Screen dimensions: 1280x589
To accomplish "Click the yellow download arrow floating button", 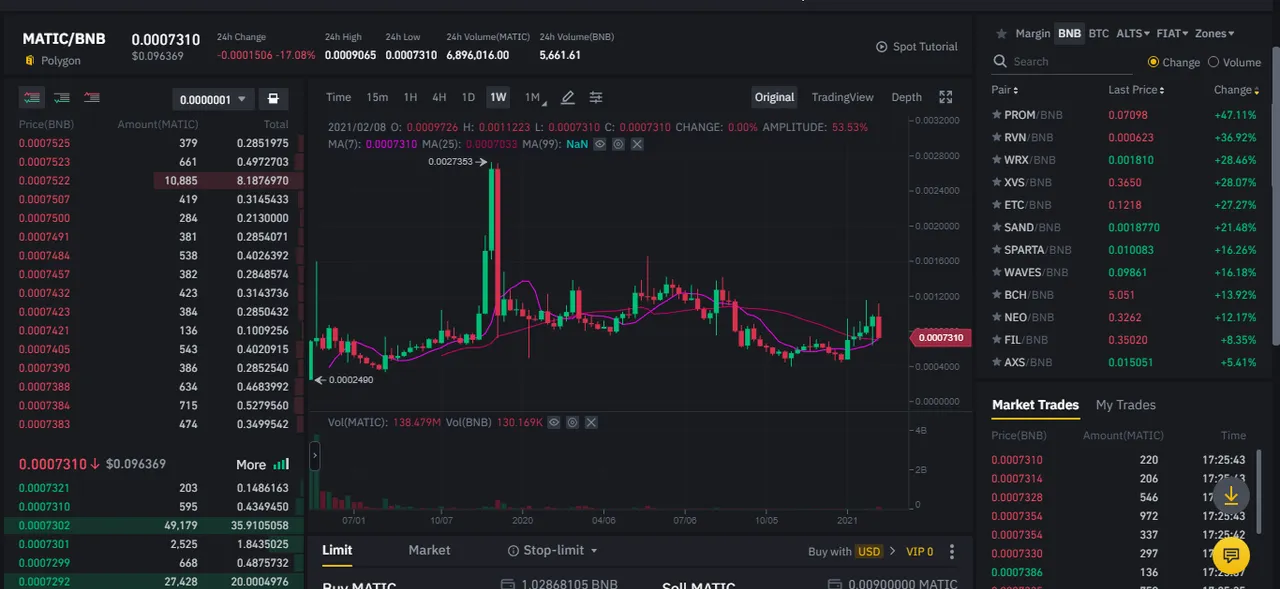I will tap(1231, 495).
